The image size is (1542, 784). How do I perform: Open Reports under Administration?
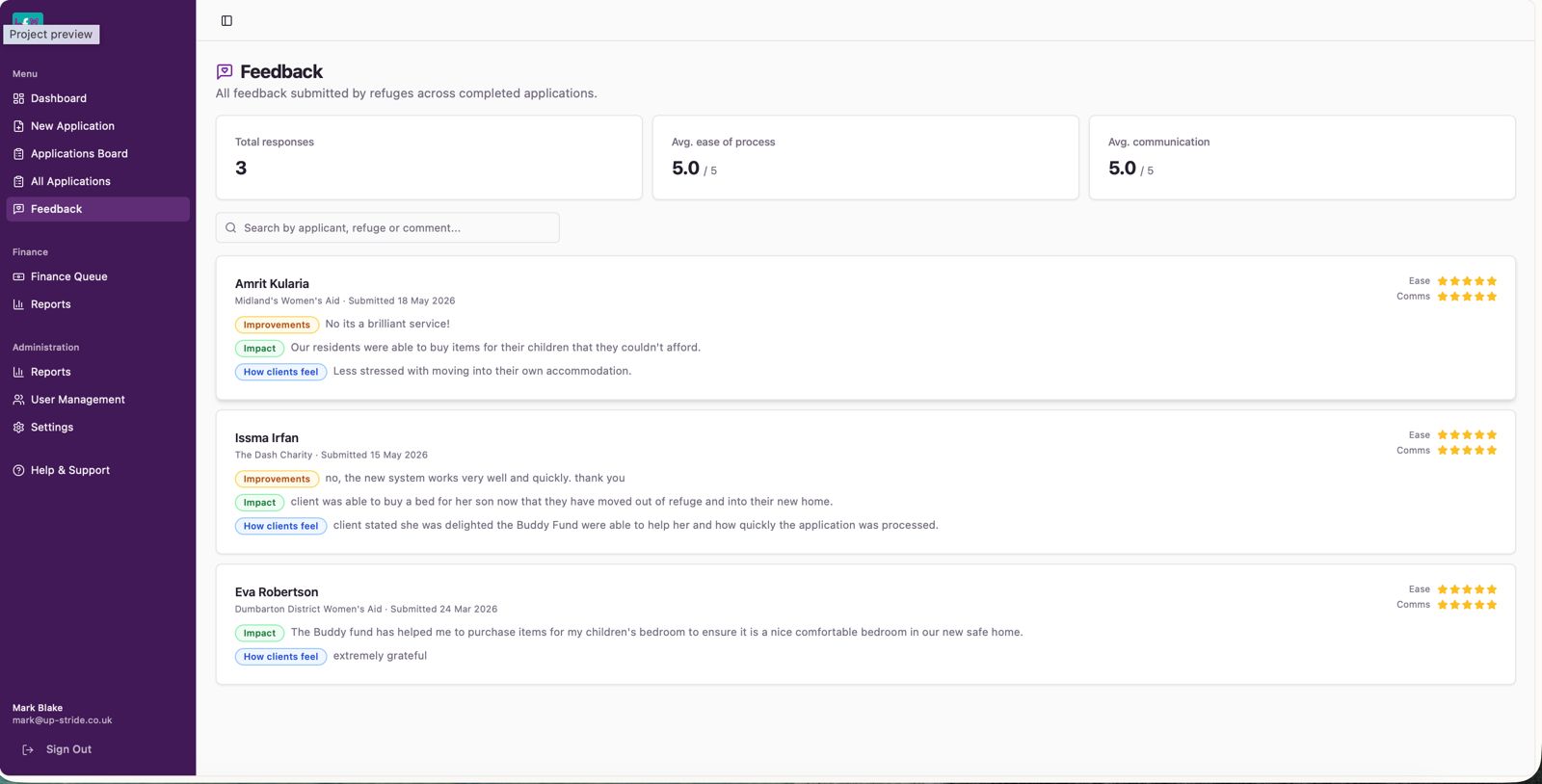click(x=97, y=372)
